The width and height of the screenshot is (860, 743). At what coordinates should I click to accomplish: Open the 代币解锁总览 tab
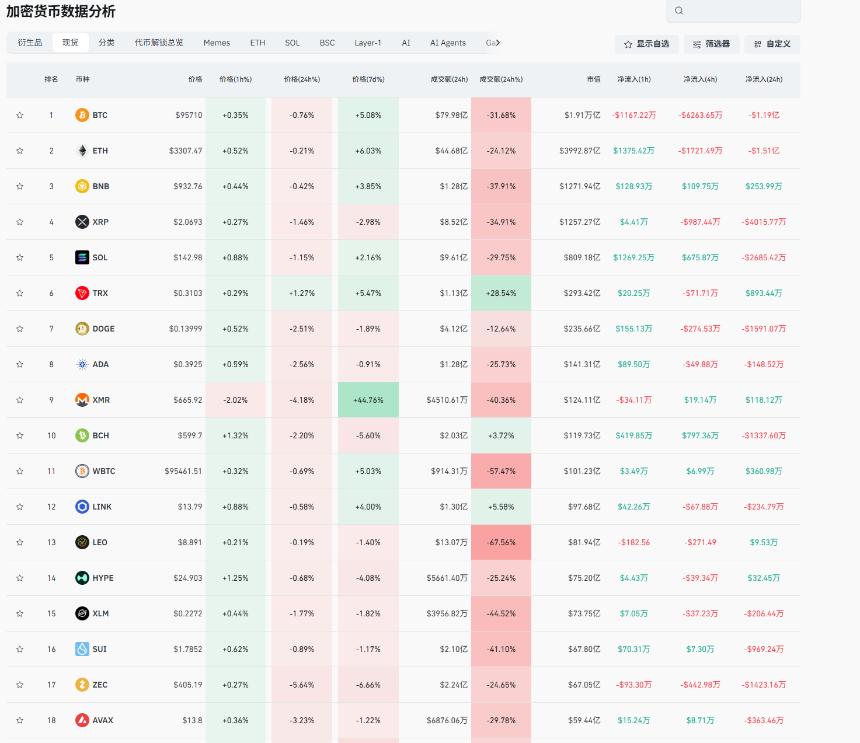click(159, 43)
